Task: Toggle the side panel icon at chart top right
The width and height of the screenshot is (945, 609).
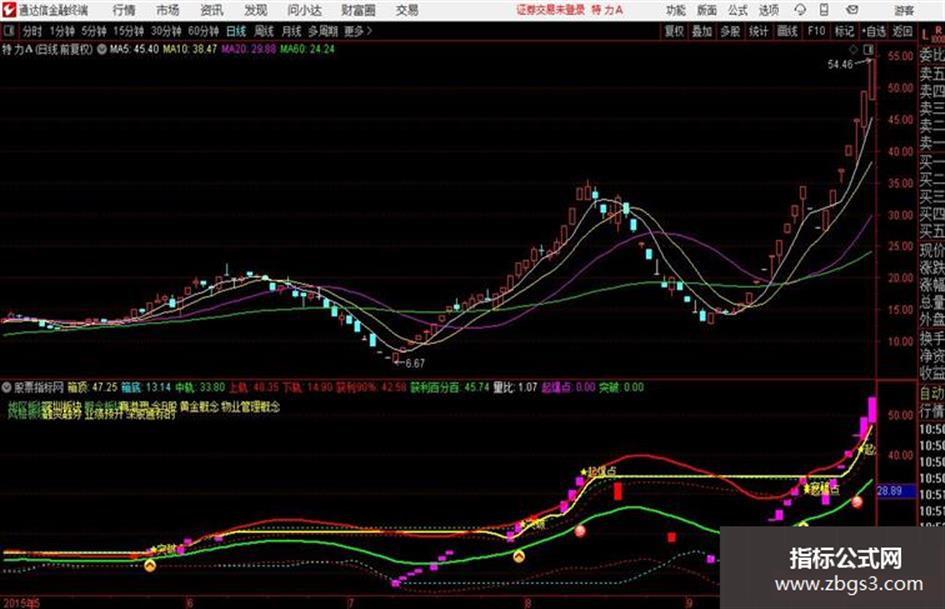Action: tap(868, 49)
